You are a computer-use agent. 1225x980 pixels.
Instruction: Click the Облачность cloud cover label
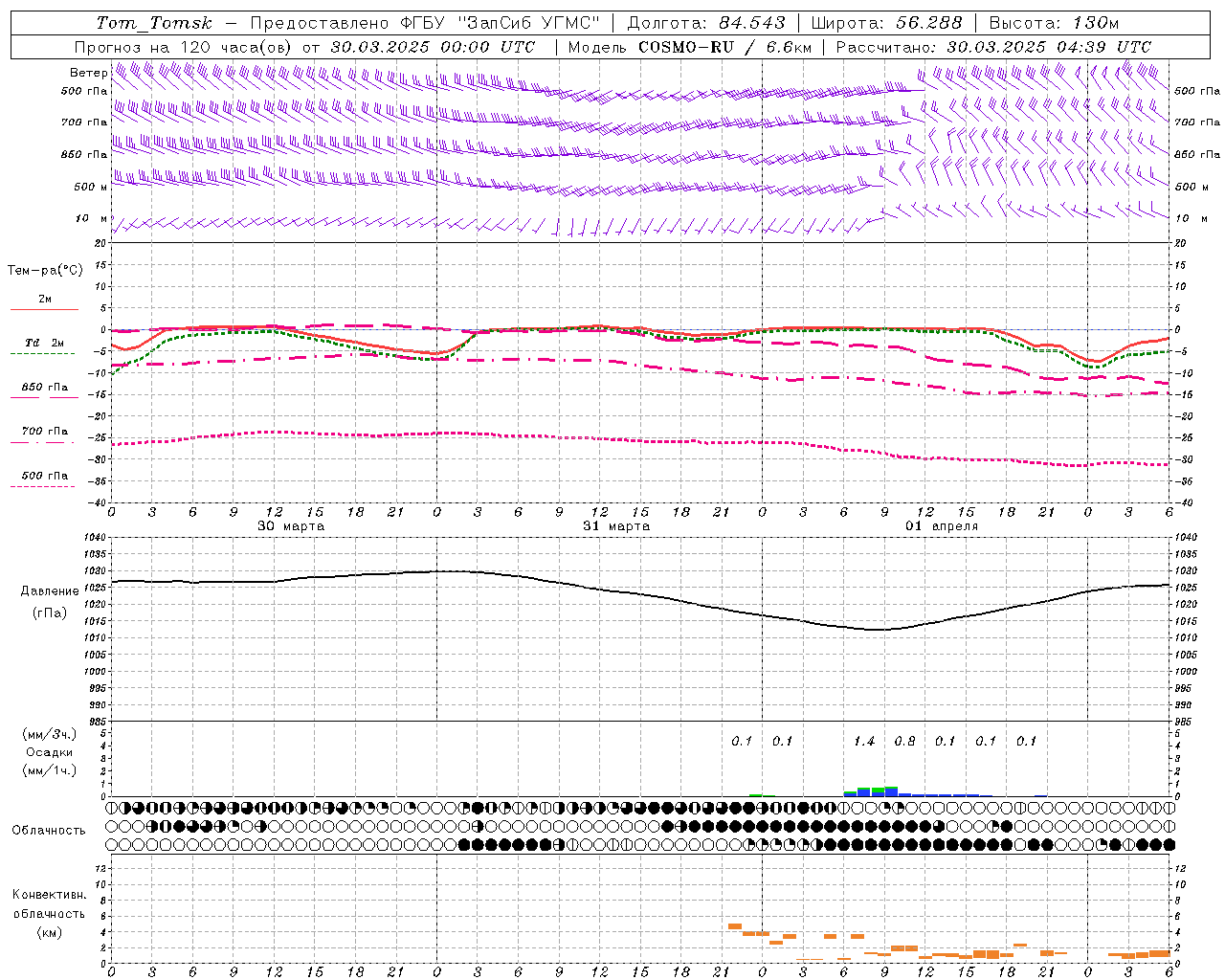click(49, 831)
